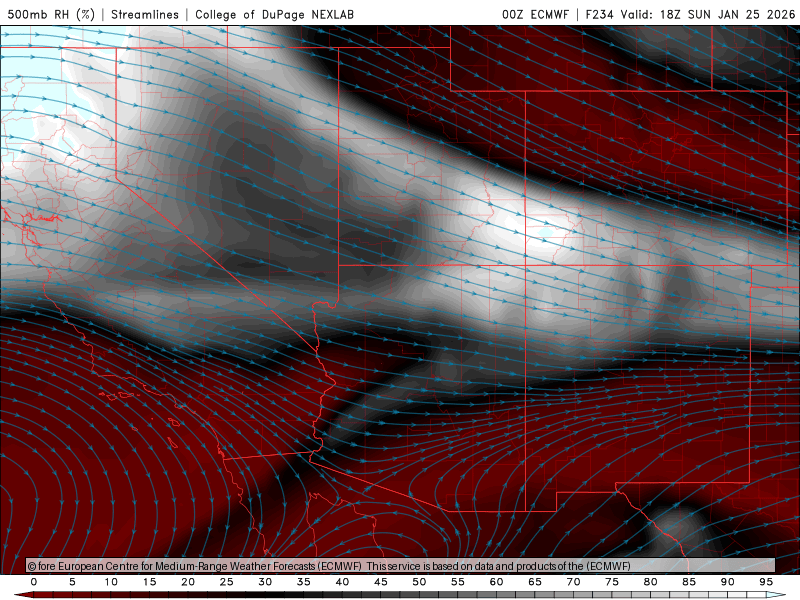The image size is (800, 600).
Task: Click the "80" value on the color scale
Action: 651,582
